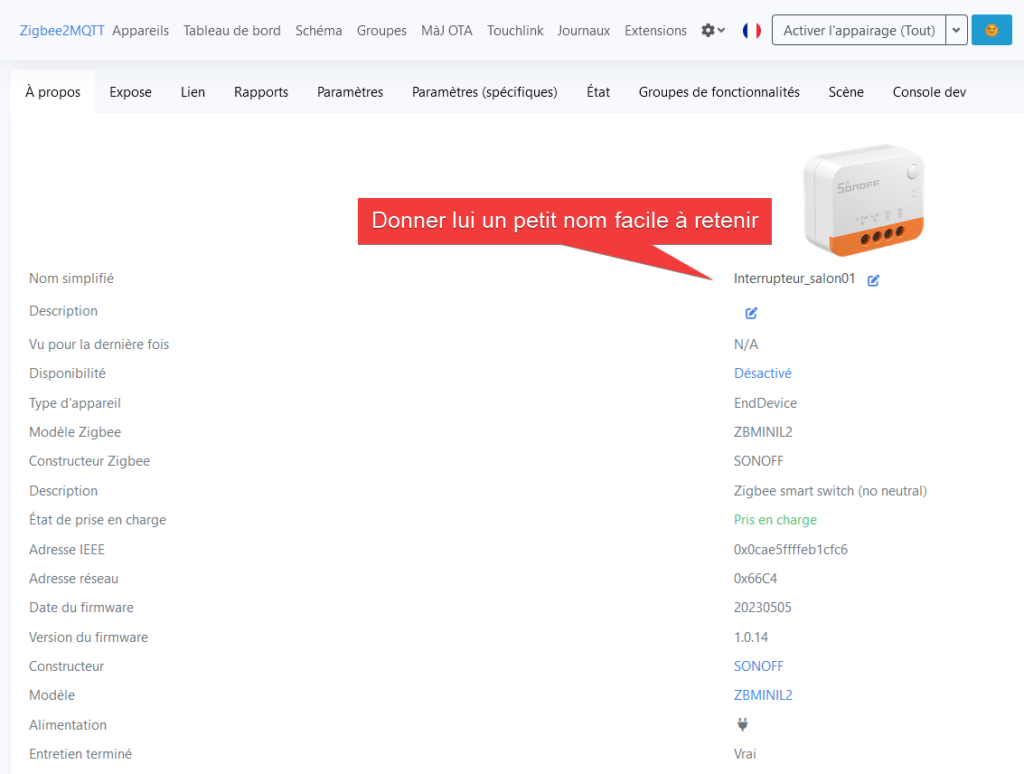
Task: Click the Adresse IEEE label
Action: click(67, 549)
